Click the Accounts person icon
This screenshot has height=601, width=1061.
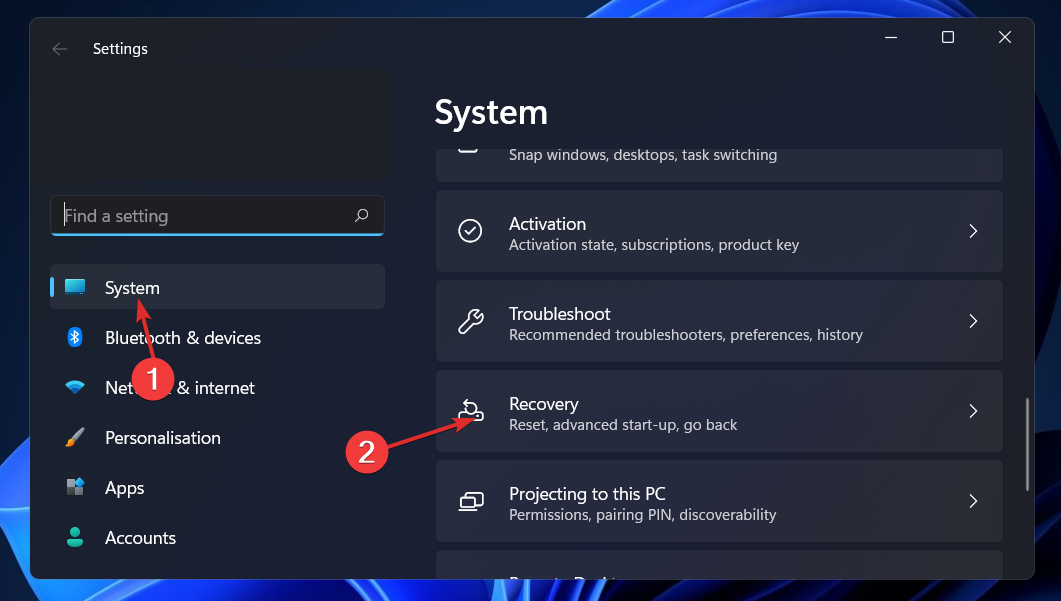(x=75, y=538)
